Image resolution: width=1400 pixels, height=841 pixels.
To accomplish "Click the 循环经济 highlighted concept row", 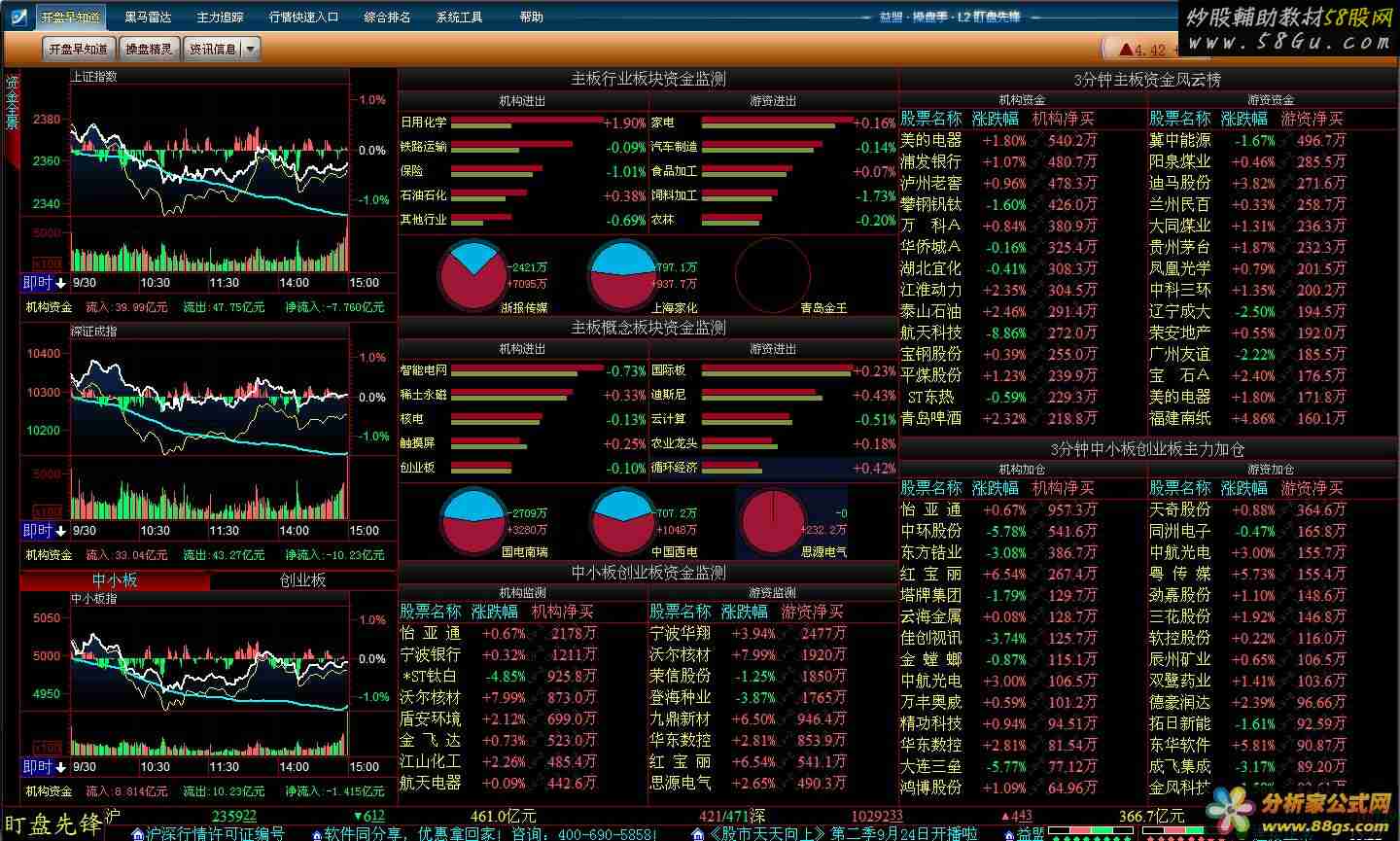I will point(773,468).
